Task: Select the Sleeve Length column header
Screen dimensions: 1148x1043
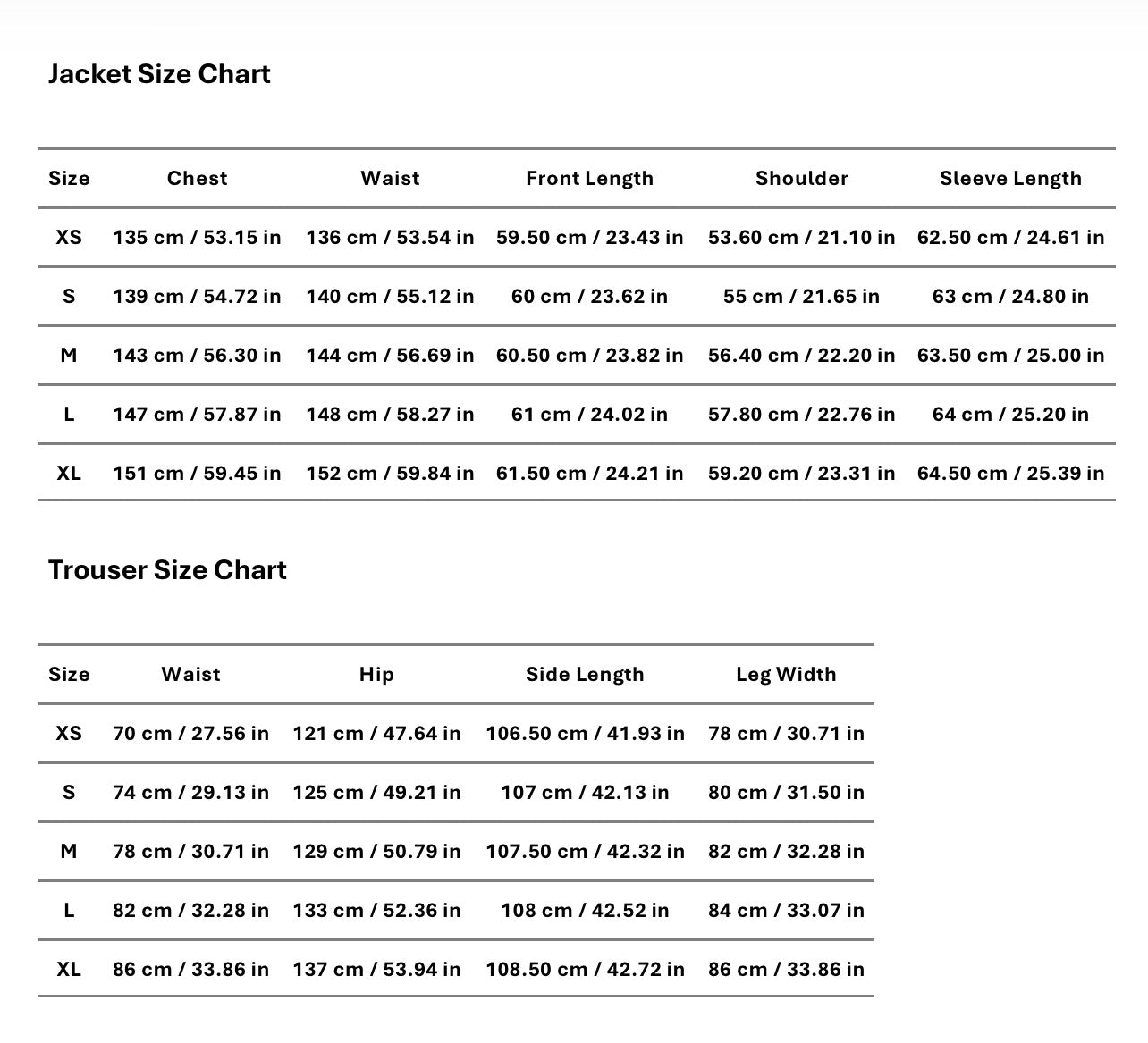Action: click(x=1010, y=179)
